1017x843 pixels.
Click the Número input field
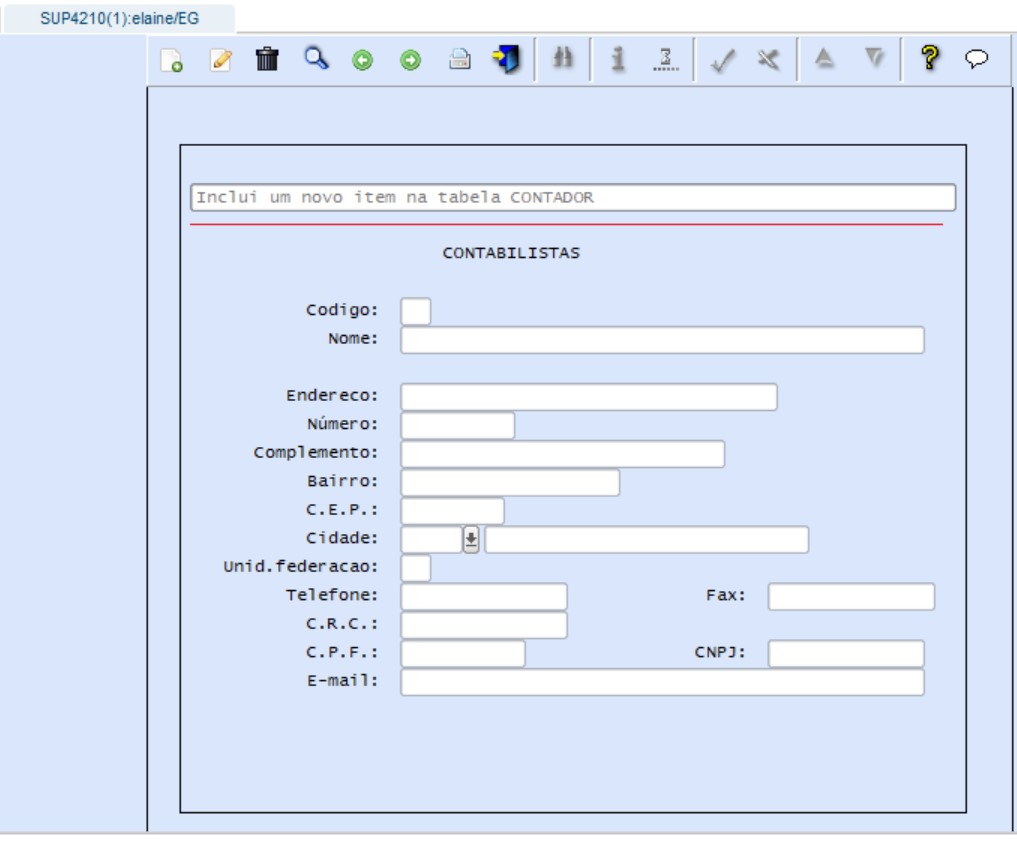pos(458,425)
